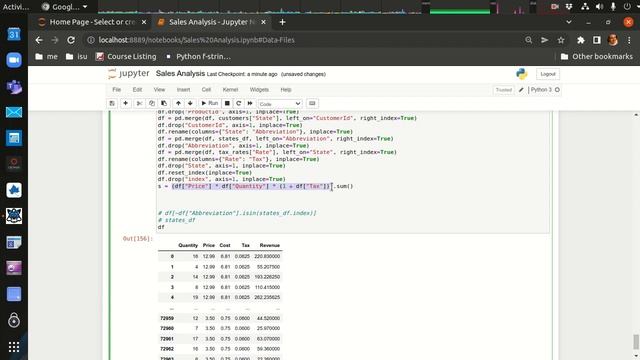
Task: Save notebook with the floppy disk icon
Action: click(x=112, y=103)
